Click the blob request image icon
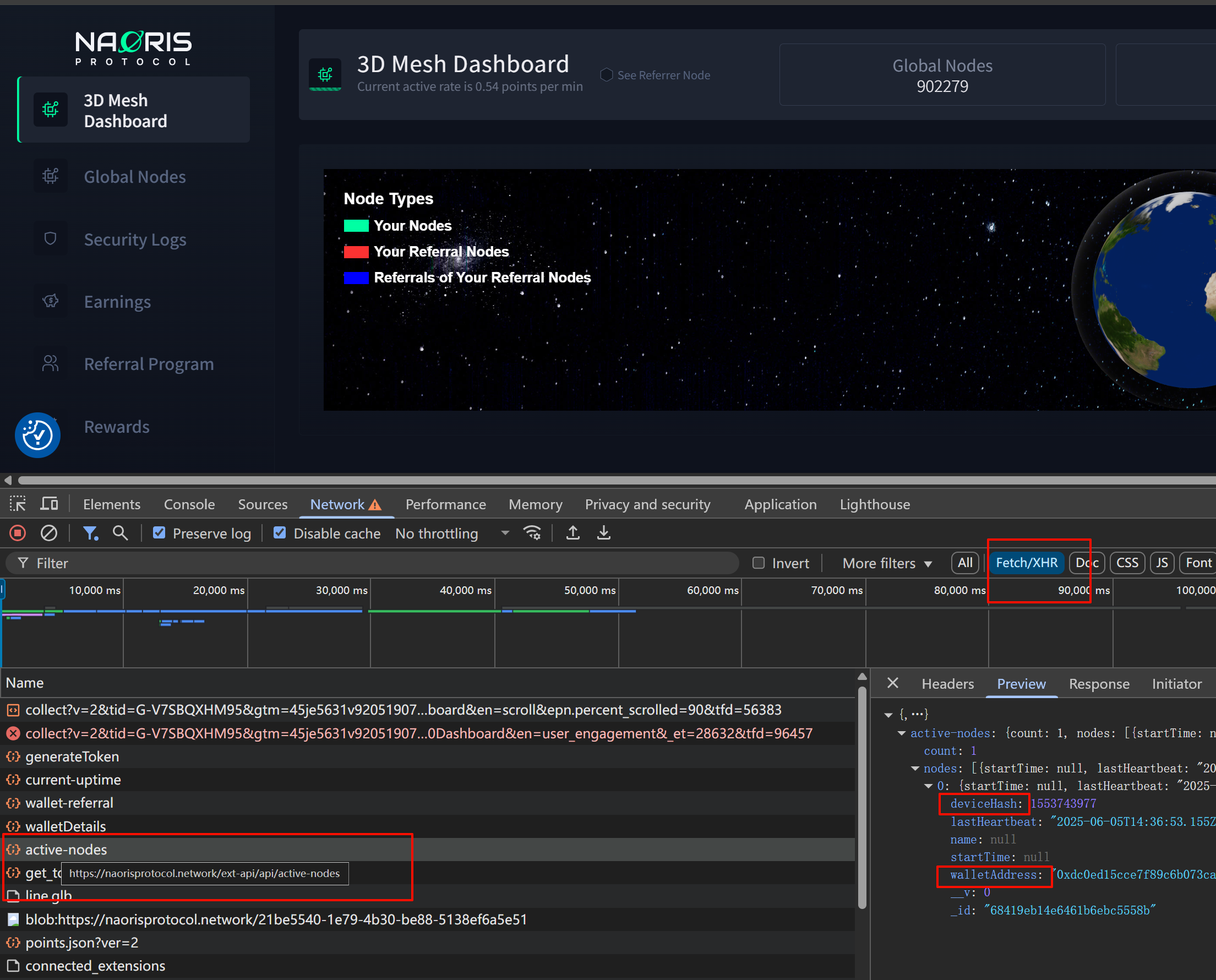1216x980 pixels. click(13, 919)
